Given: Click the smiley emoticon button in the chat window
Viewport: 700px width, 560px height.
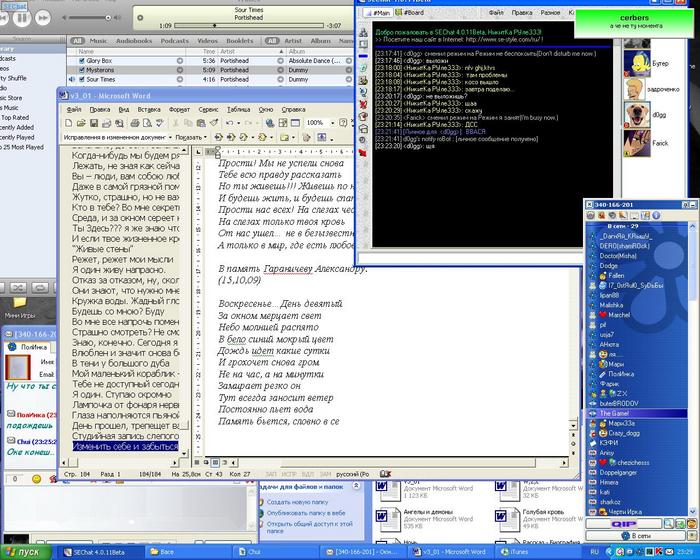Looking at the screenshot, I should [36, 479].
